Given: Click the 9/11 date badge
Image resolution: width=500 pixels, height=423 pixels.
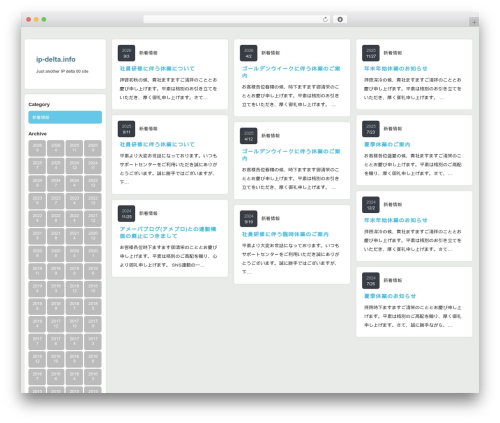Looking at the screenshot, I should click(x=126, y=129).
